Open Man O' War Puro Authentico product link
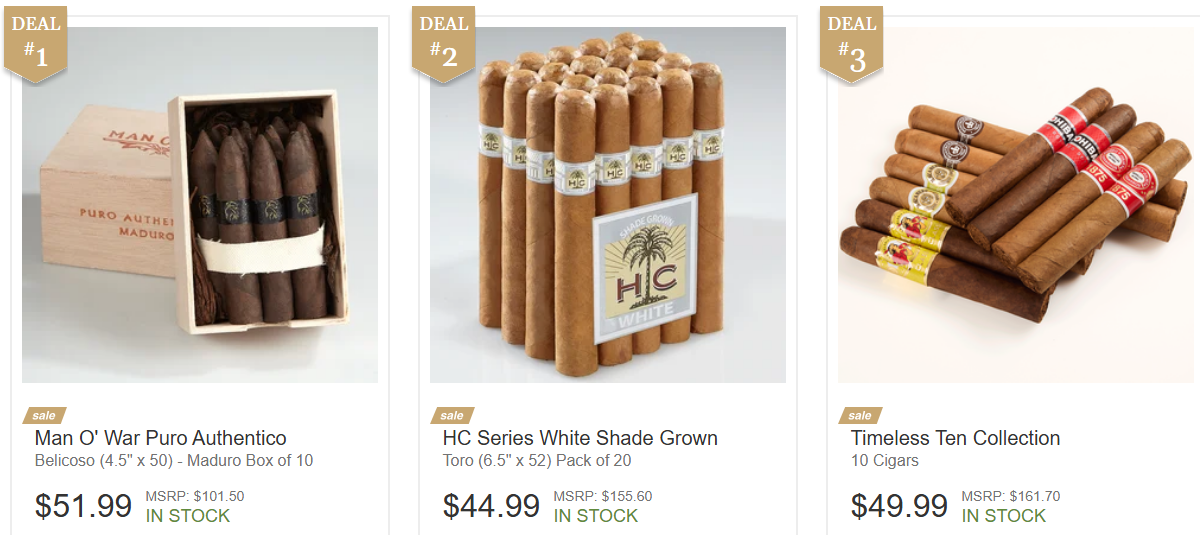This screenshot has height=535, width=1200. [161, 438]
